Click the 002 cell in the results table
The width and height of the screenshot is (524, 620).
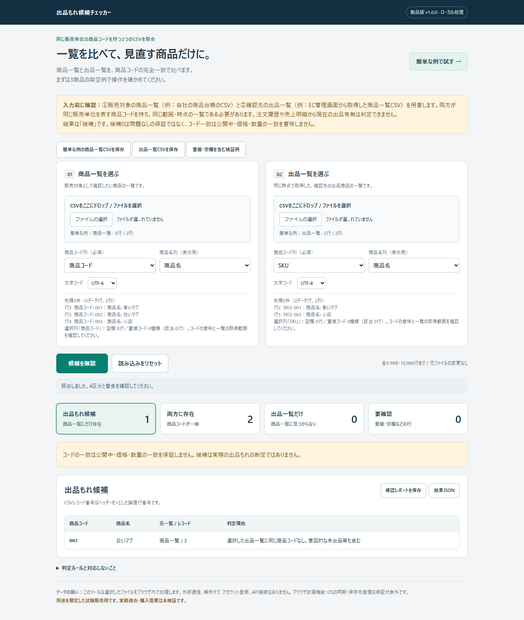point(74,541)
